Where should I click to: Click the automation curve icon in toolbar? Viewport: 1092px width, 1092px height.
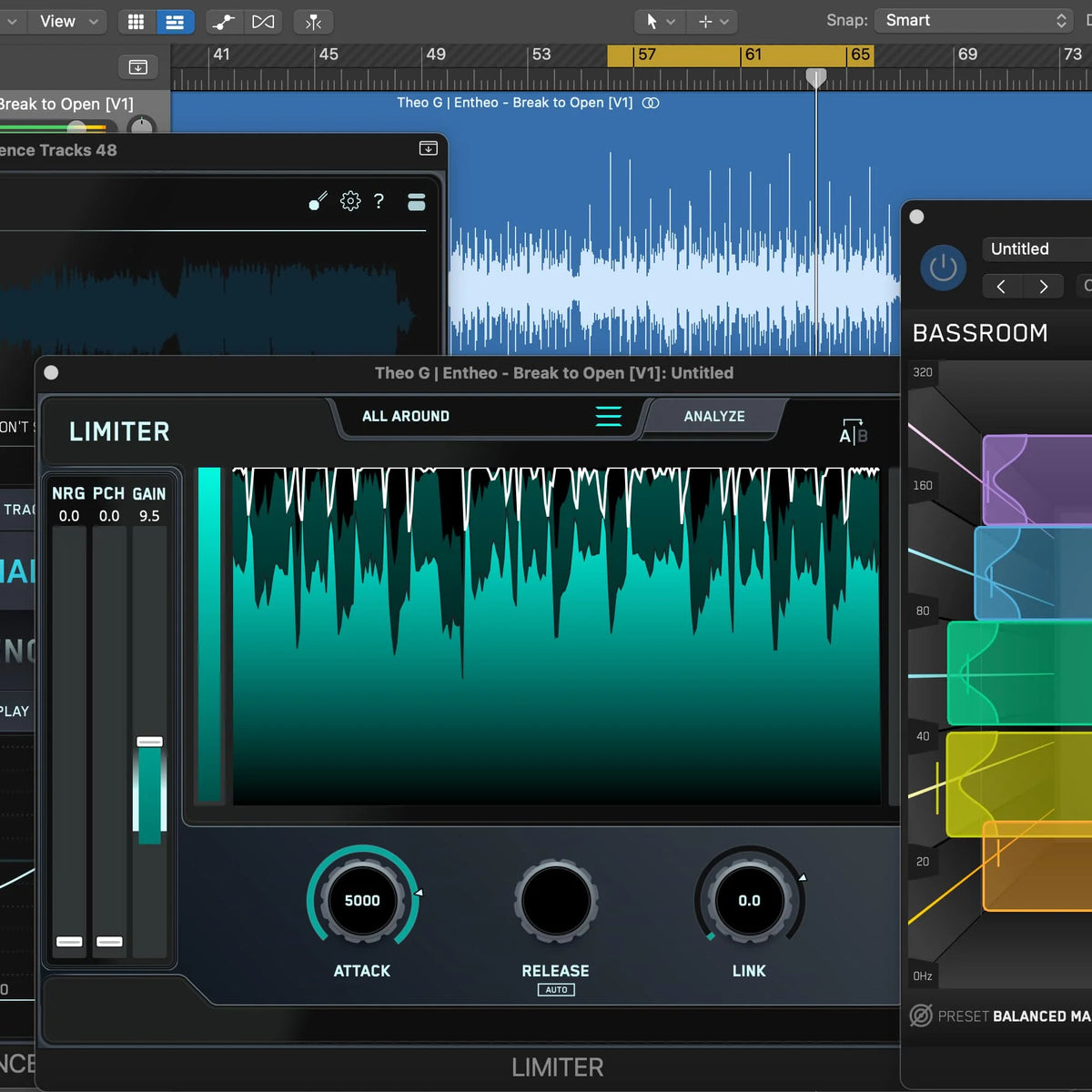click(x=223, y=22)
